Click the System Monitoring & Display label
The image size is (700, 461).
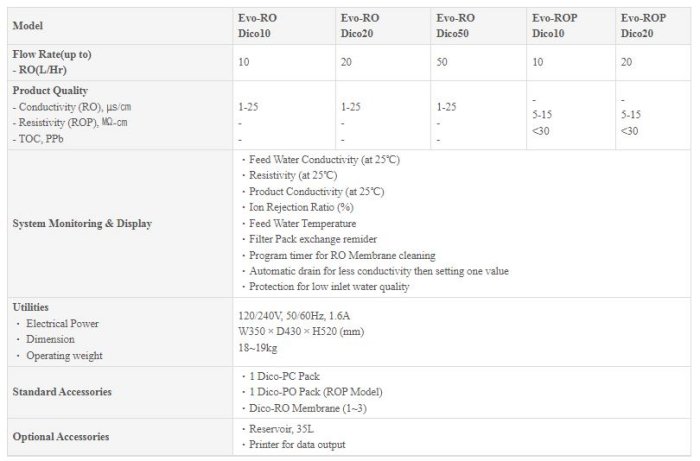[82, 223]
